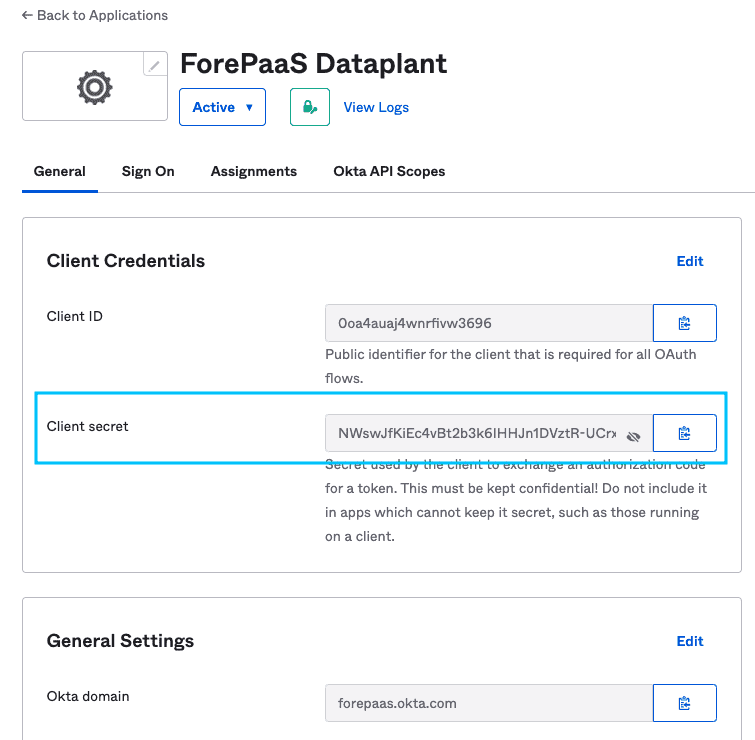The width and height of the screenshot is (755, 740).
Task: Click the General Settings heading
Action: 120,641
